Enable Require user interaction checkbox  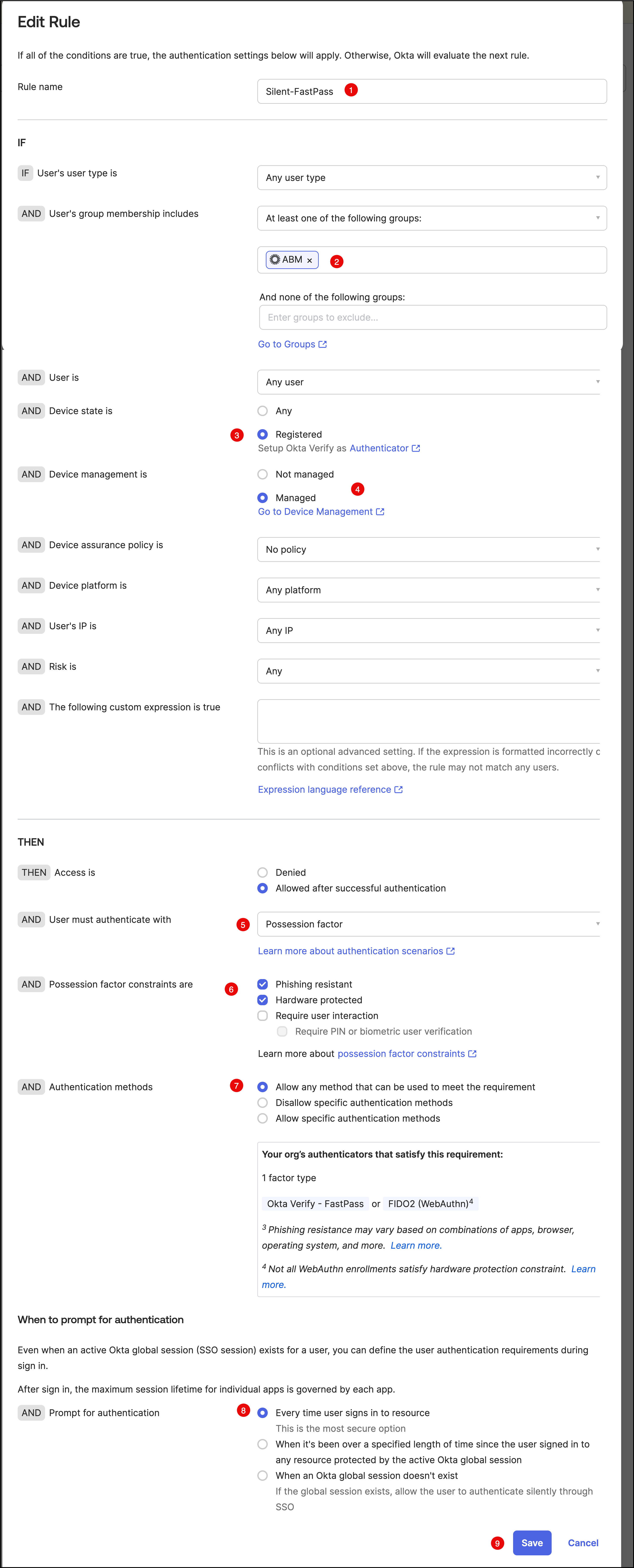pos(263,1016)
